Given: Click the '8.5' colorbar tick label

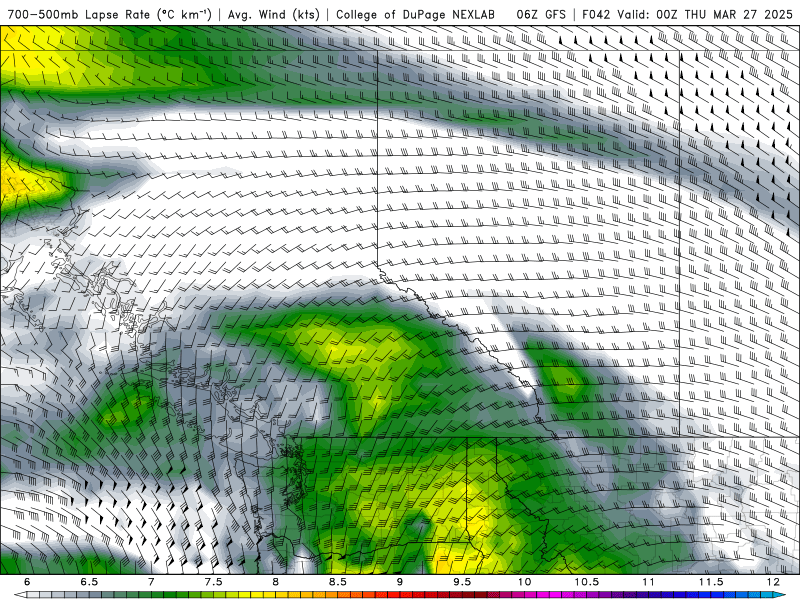Looking at the screenshot, I should [338, 582].
